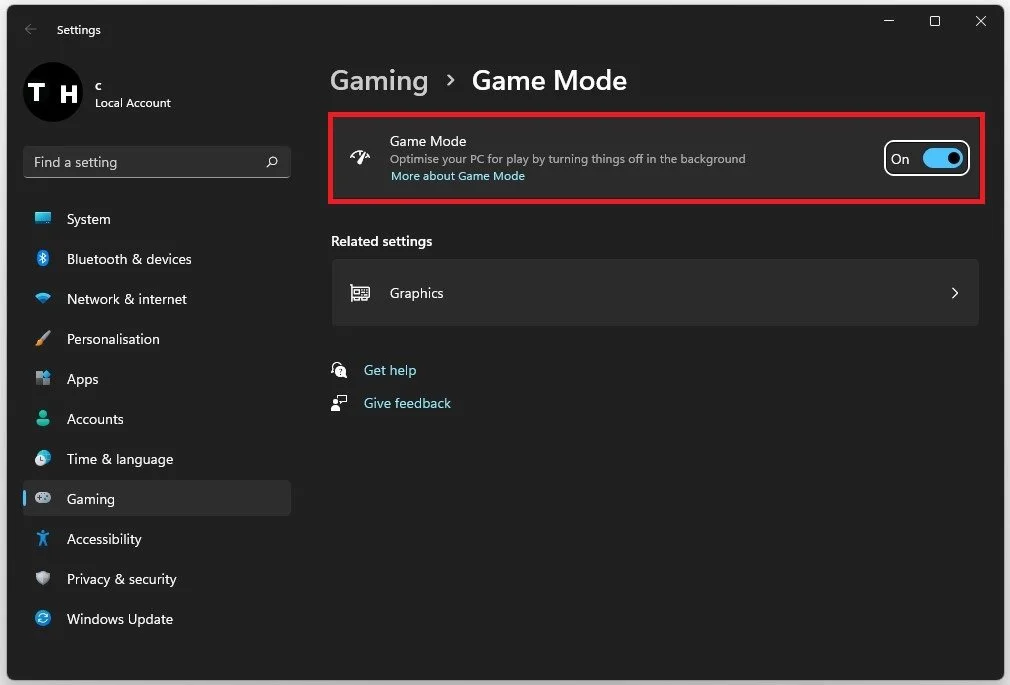The width and height of the screenshot is (1010, 685).
Task: Click the Local Account label
Action: click(x=133, y=102)
